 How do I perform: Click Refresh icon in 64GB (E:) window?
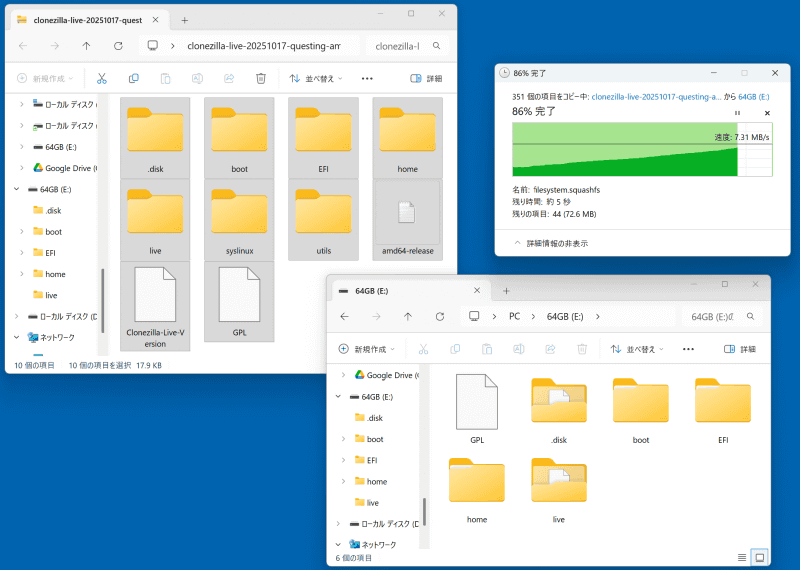pyautogui.click(x=440, y=316)
